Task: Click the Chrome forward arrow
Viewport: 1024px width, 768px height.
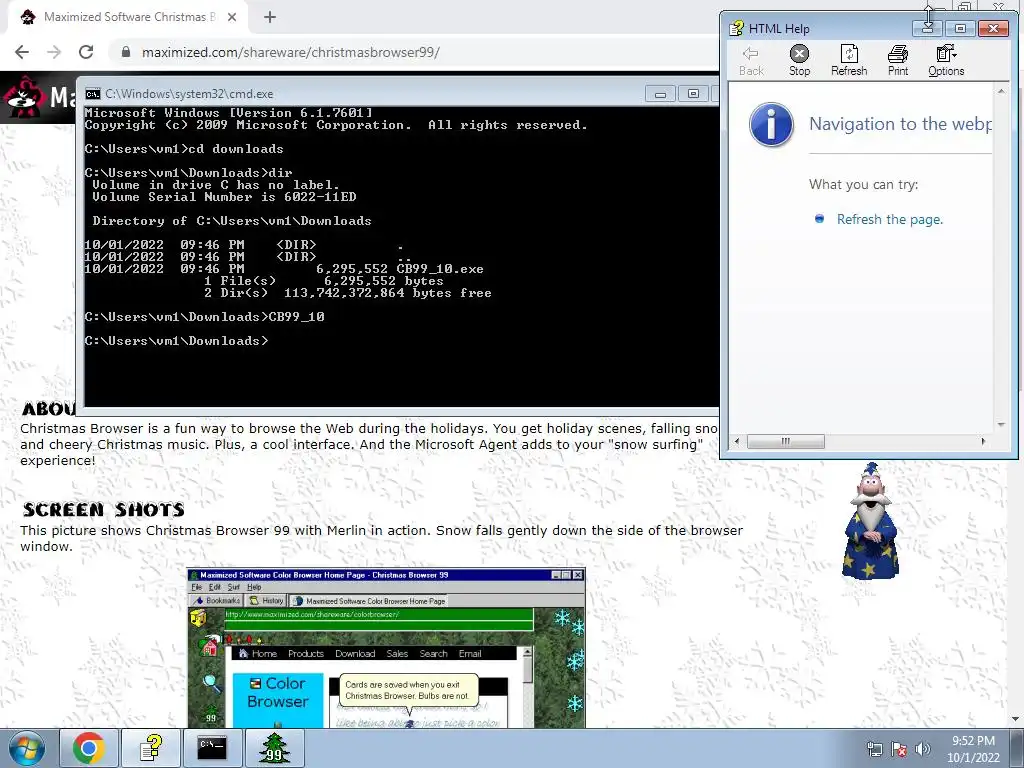Action: tap(54, 52)
